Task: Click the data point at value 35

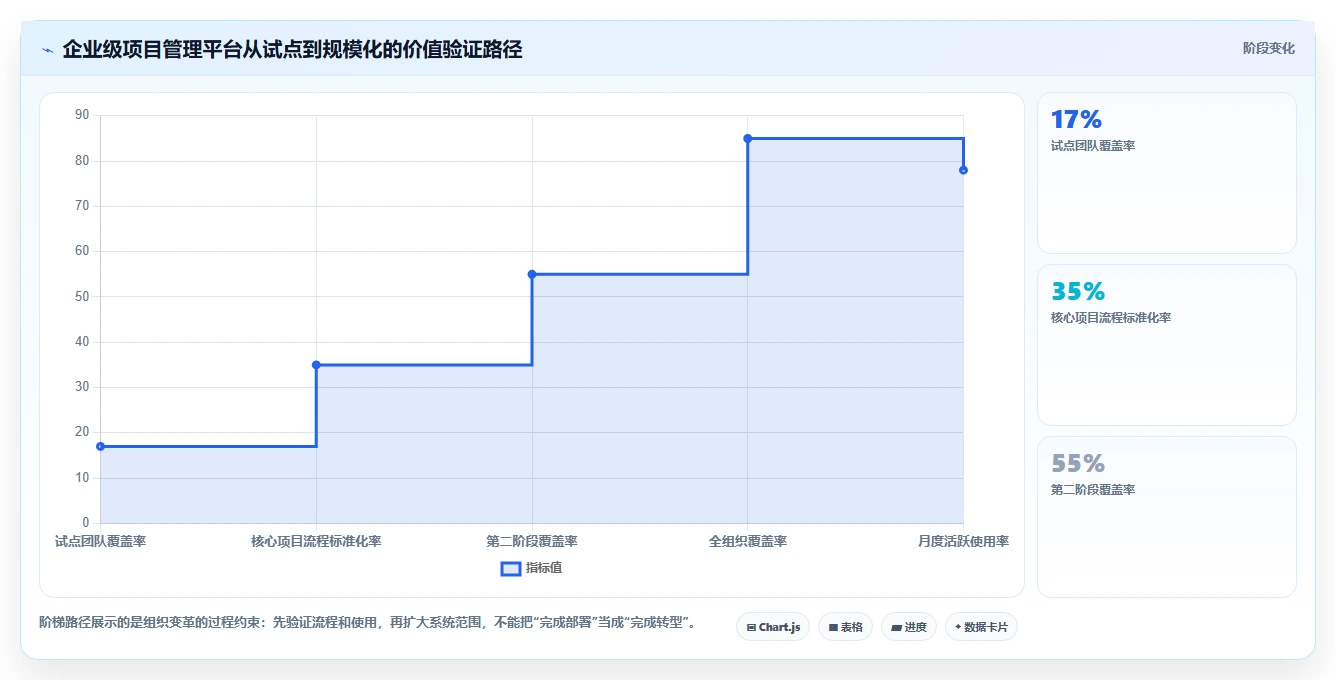Action: tap(316, 365)
